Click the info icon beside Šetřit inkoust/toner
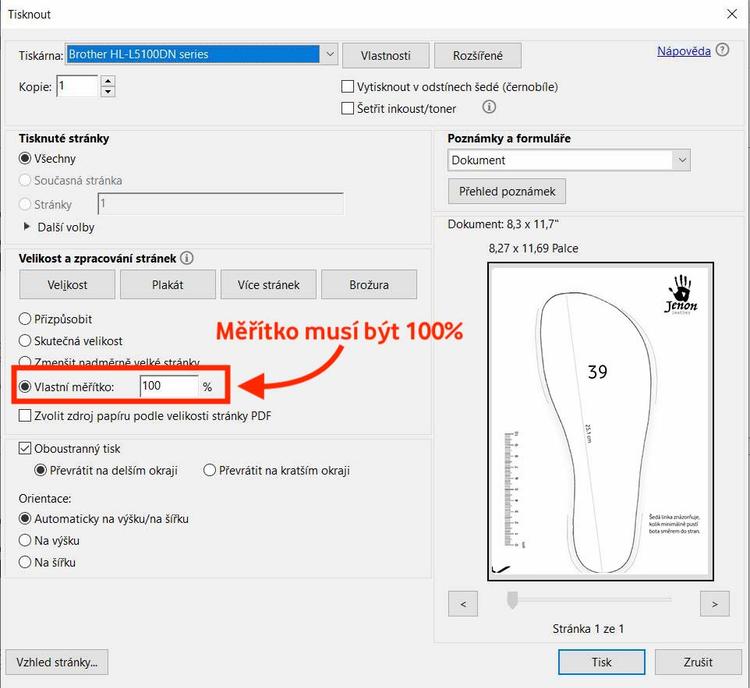Image resolution: width=750 pixels, height=688 pixels. click(x=489, y=107)
